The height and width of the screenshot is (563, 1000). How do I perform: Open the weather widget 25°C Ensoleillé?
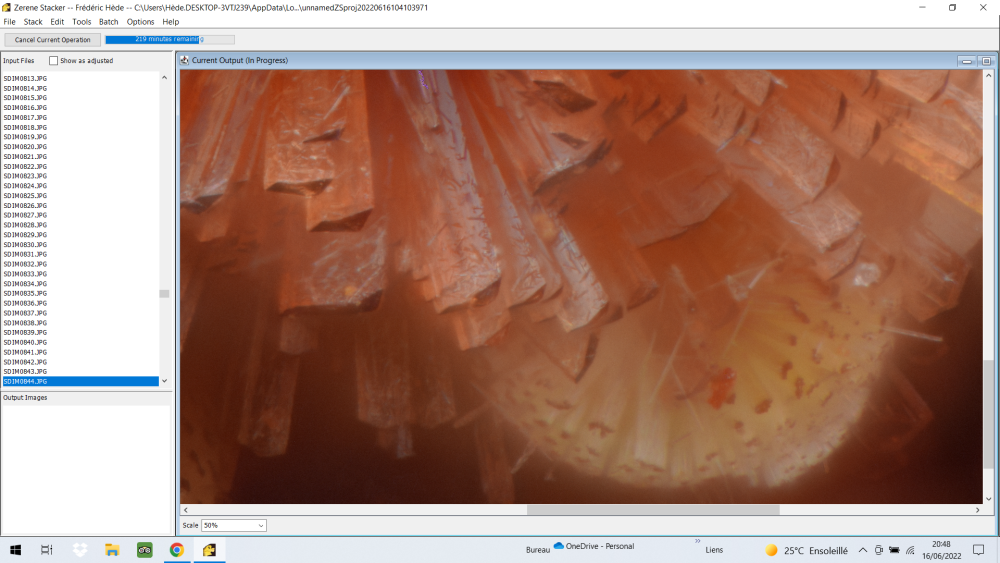[x=807, y=550]
